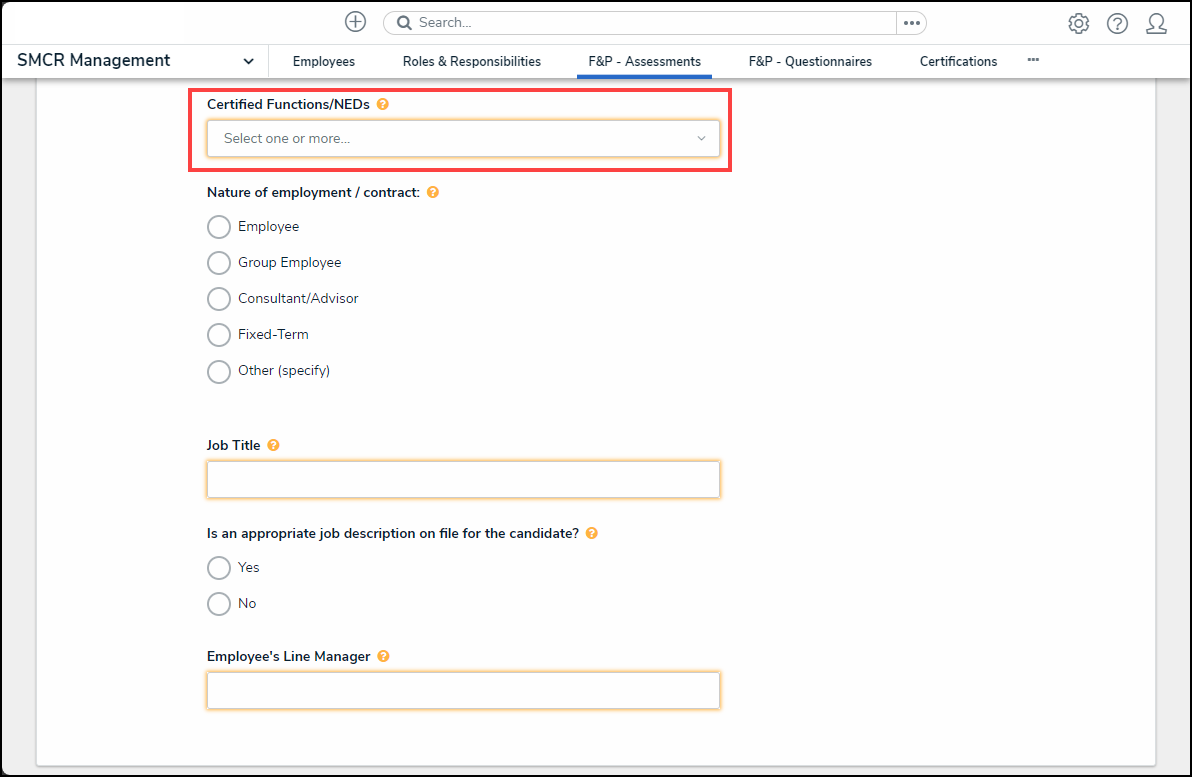Screen dimensions: 1192x777
Task: Choose Yes for job description on file
Action: (219, 568)
